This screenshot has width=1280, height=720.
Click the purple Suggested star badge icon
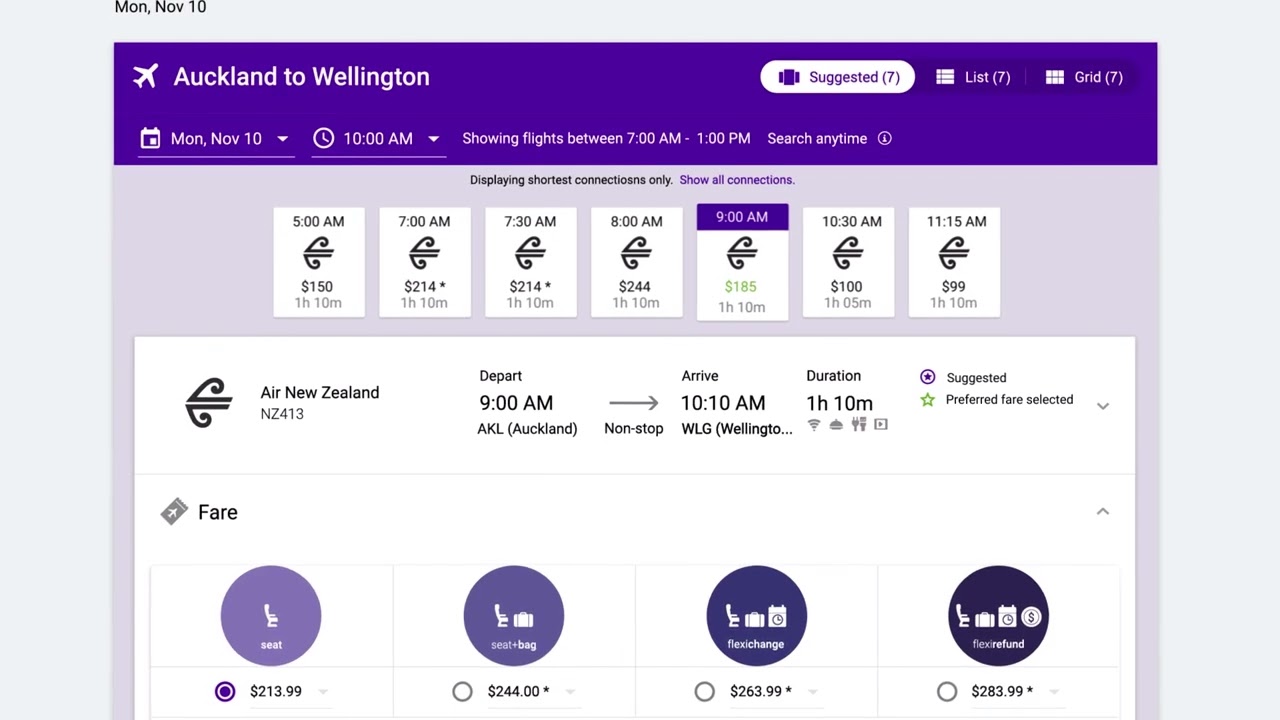(x=927, y=377)
